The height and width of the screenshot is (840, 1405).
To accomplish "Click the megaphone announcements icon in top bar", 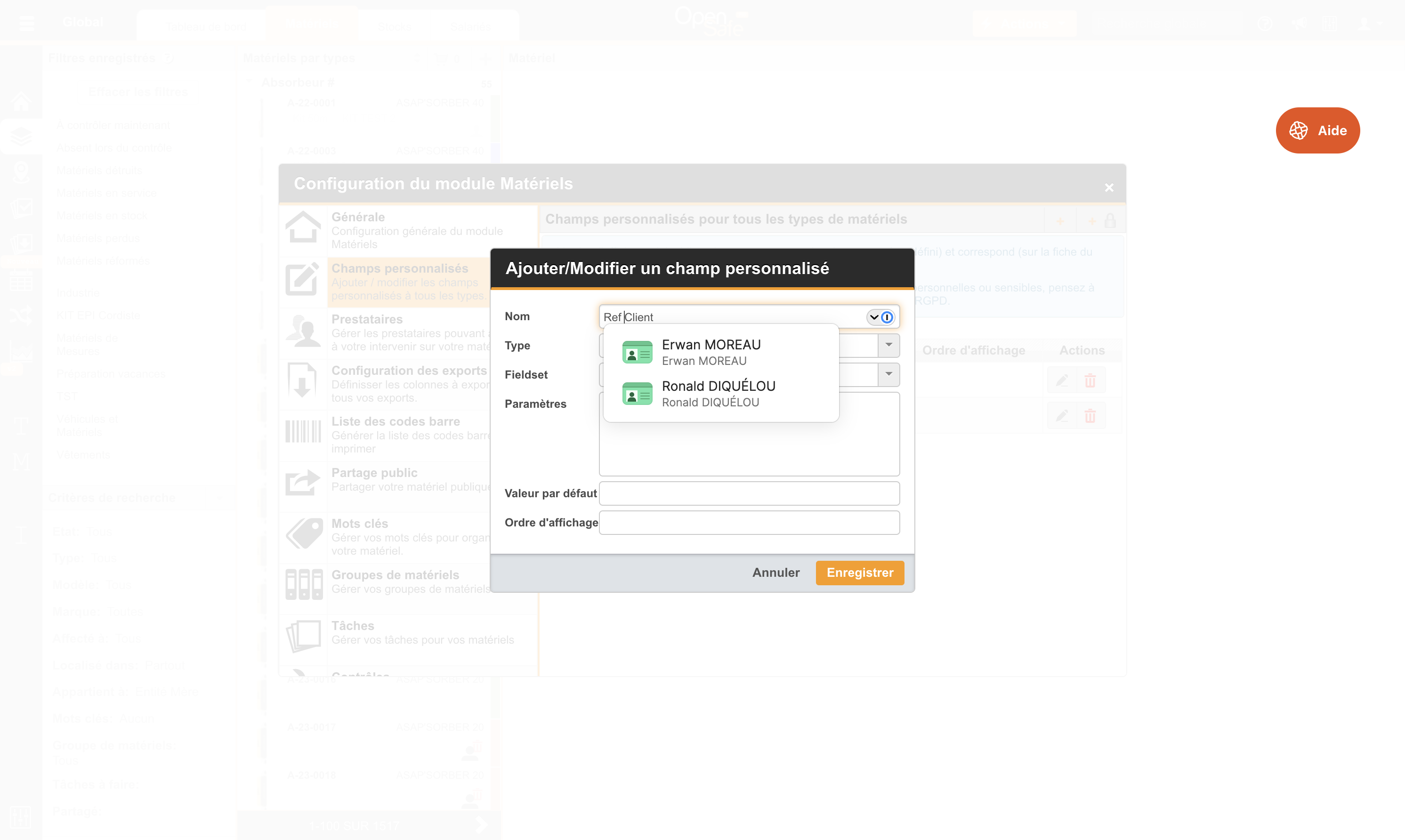I will point(1299,24).
